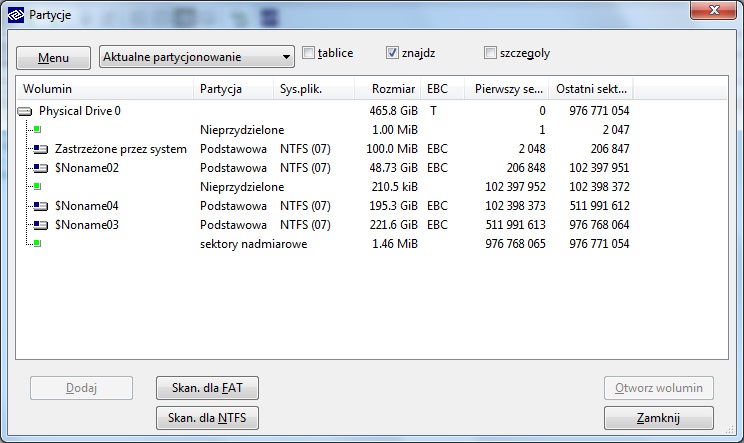Image resolution: width=744 pixels, height=443 pixels.
Task: Click the green icon in the sektory nadmiarowe row
Action: (37, 243)
